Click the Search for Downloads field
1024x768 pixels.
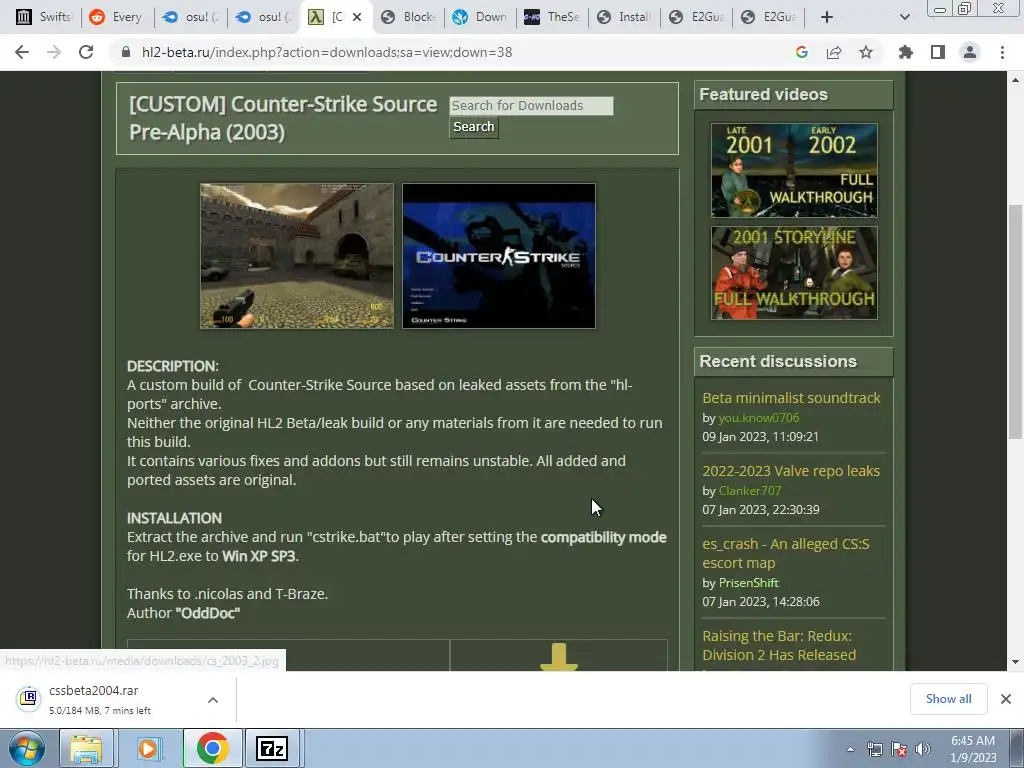tap(531, 106)
